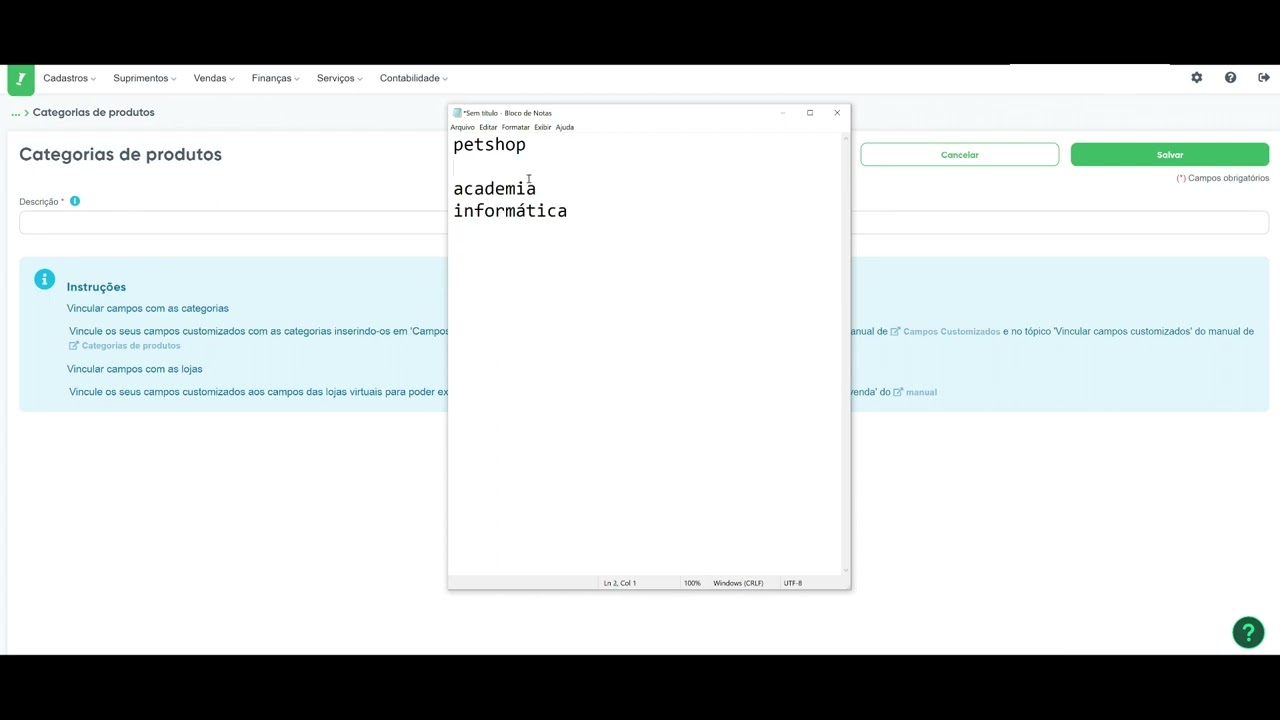Click Ln 2, Col 1 status text
The image size is (1280, 720).
pos(620,583)
